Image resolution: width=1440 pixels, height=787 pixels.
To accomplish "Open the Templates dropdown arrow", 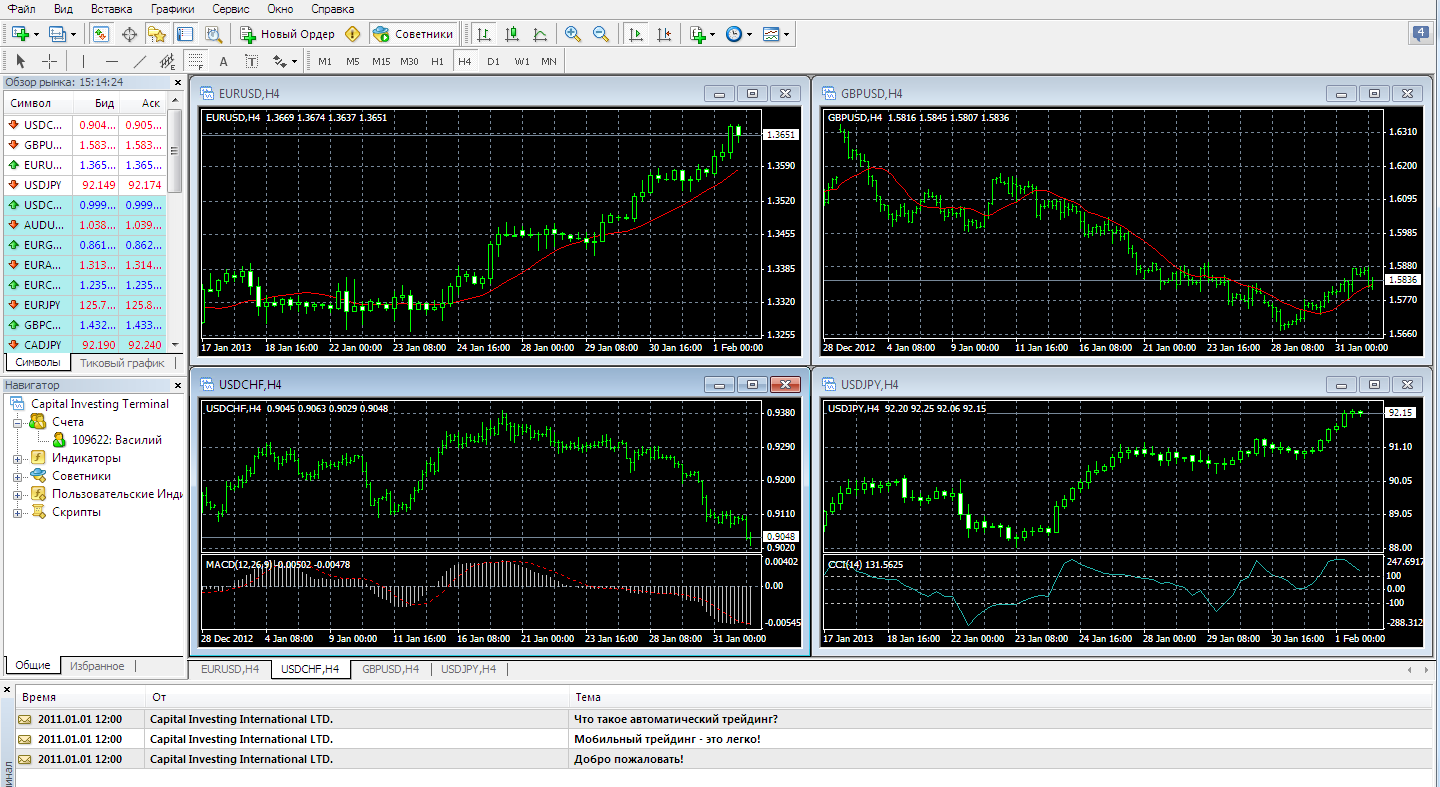I will point(787,34).
